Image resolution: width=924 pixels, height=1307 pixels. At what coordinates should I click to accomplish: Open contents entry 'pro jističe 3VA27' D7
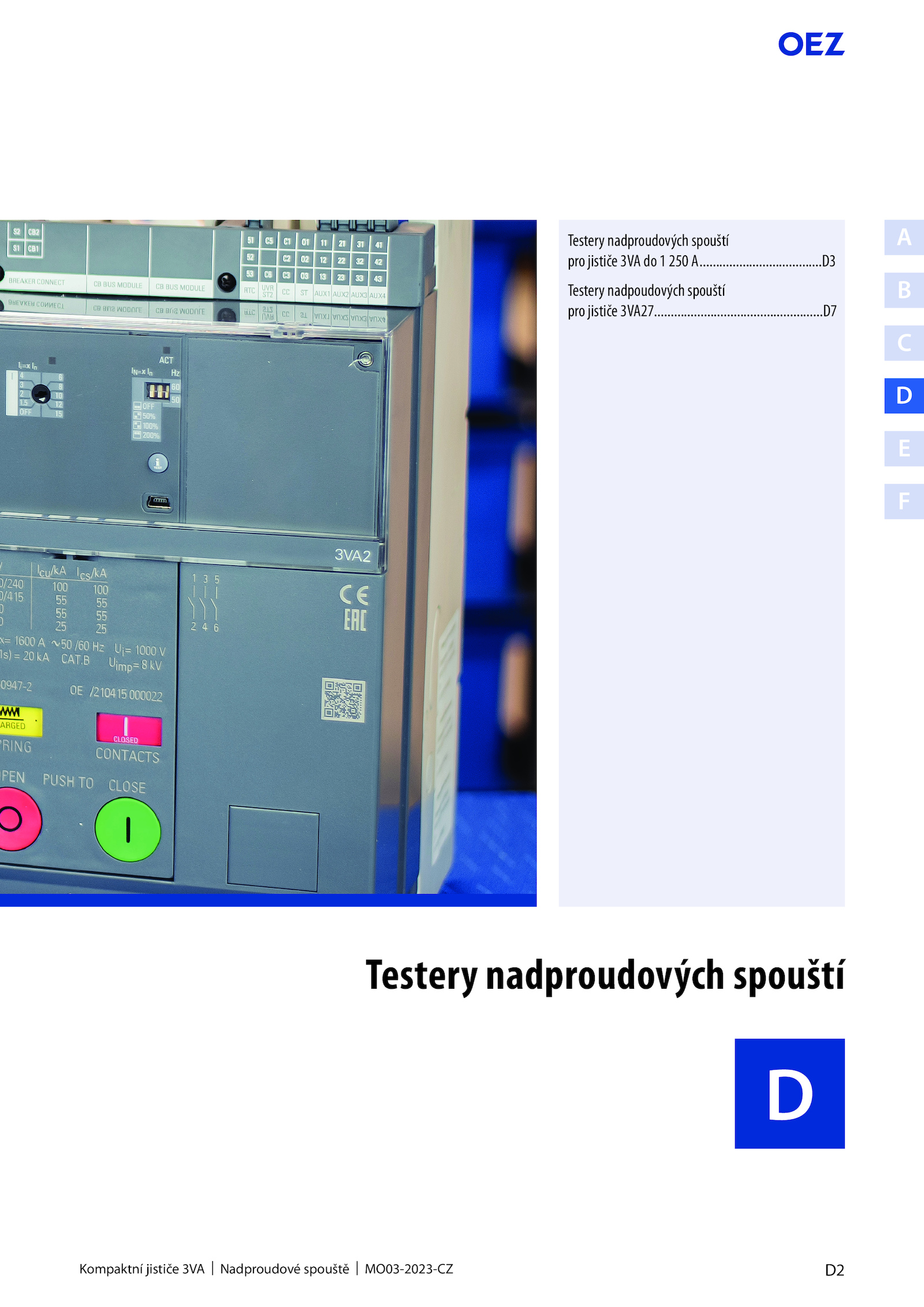click(x=701, y=311)
